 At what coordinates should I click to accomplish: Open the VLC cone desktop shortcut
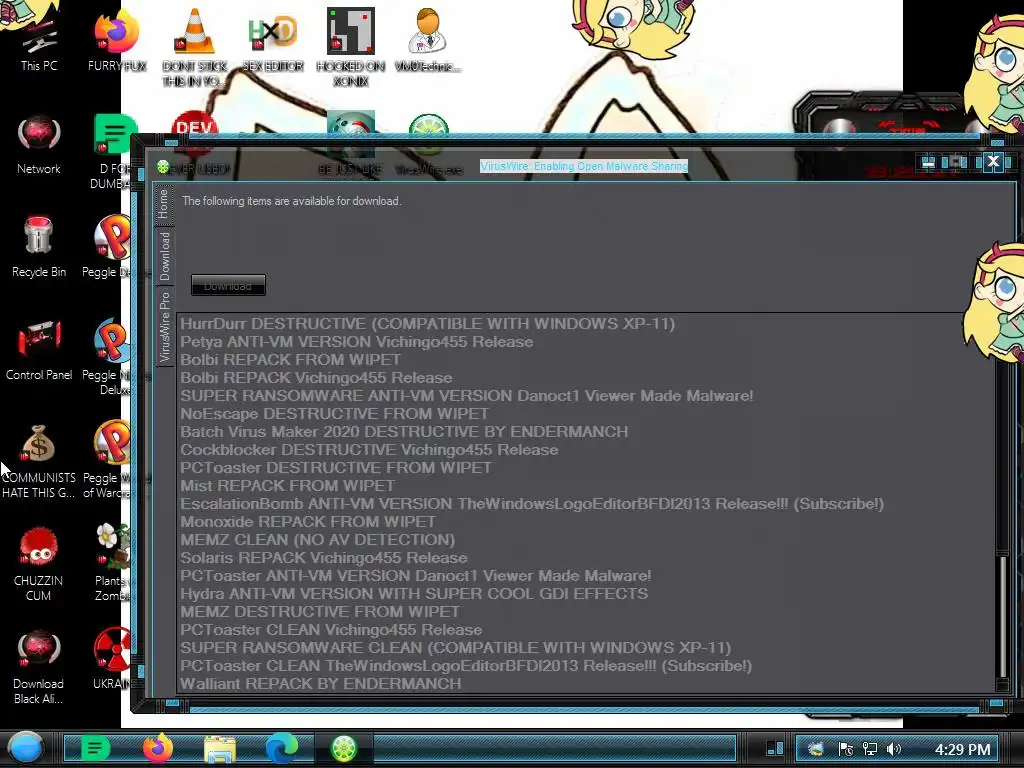[x=195, y=47]
